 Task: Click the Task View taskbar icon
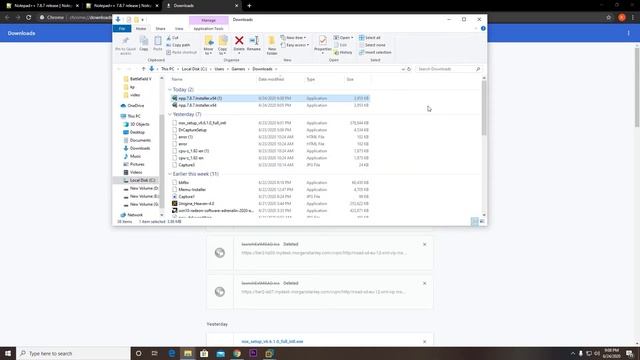tap(155, 353)
